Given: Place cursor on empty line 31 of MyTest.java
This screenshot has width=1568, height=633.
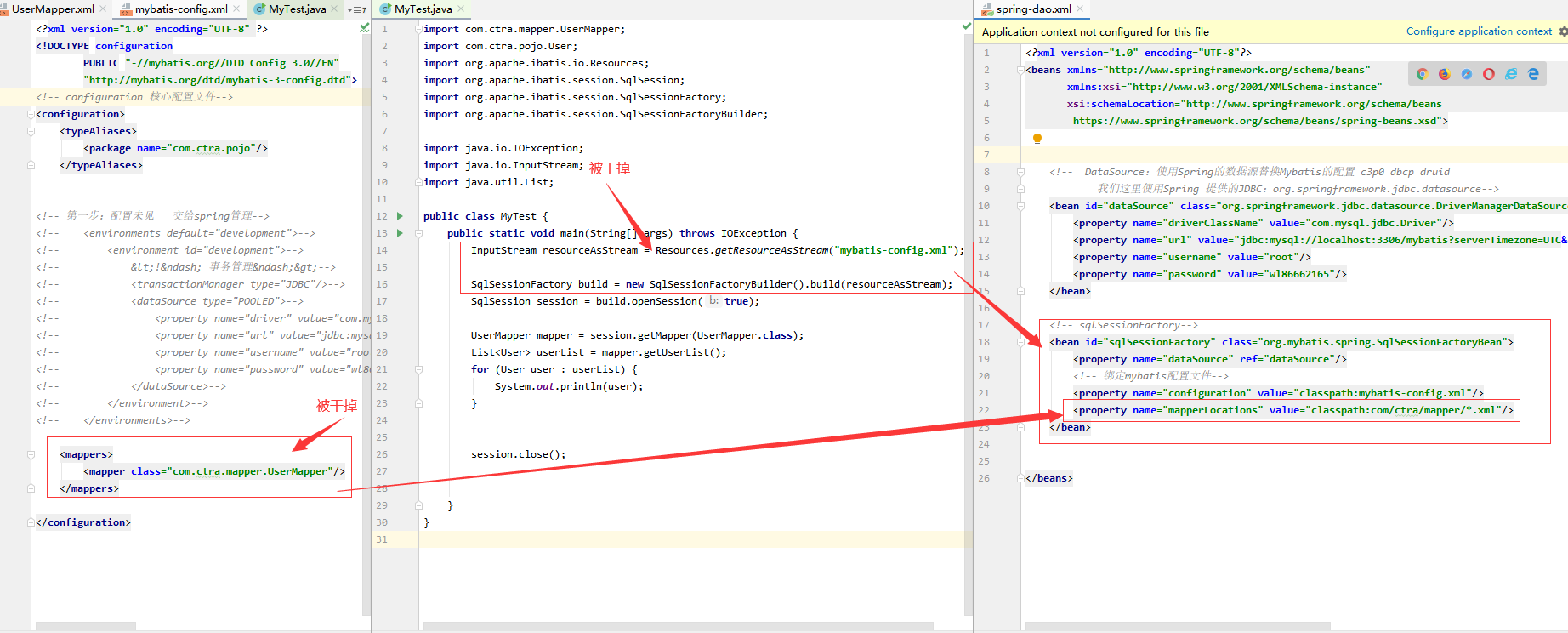Looking at the screenshot, I should pyautogui.click(x=696, y=539).
